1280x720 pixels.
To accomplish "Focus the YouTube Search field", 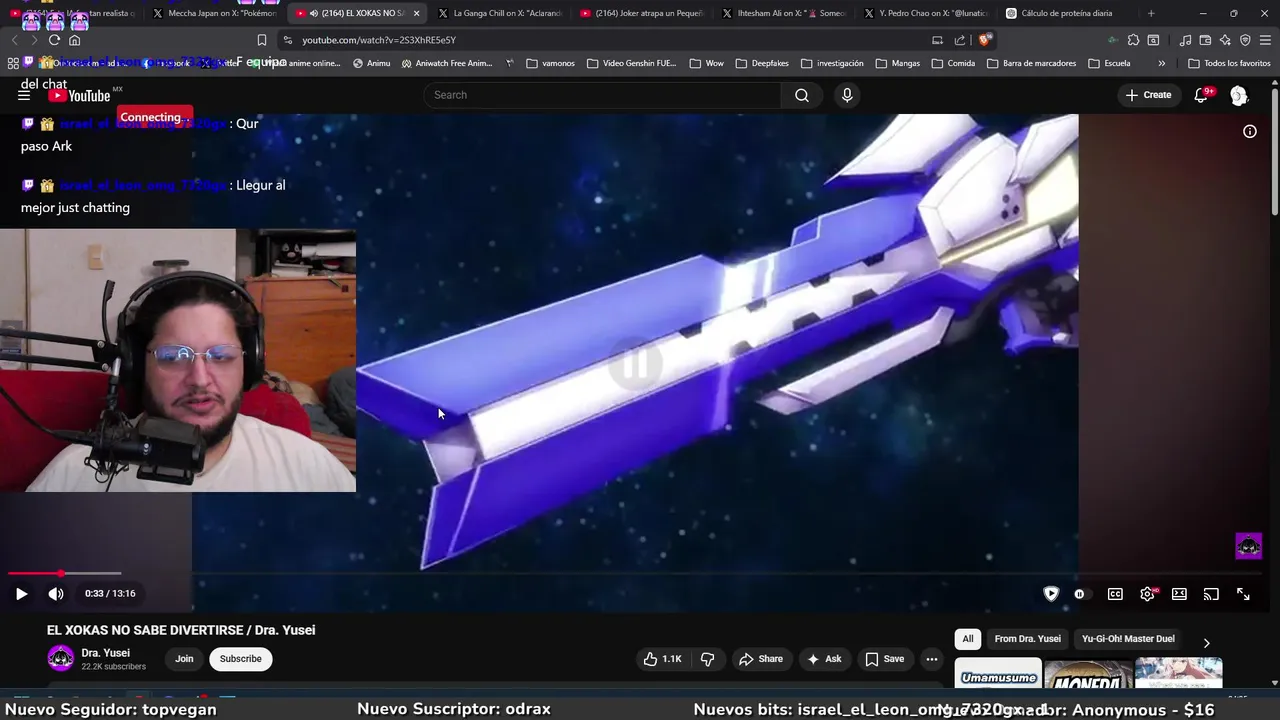I will [603, 95].
